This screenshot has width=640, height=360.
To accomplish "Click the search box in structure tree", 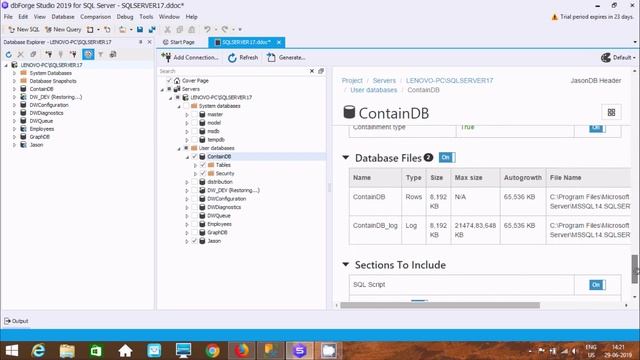I will click(x=233, y=71).
